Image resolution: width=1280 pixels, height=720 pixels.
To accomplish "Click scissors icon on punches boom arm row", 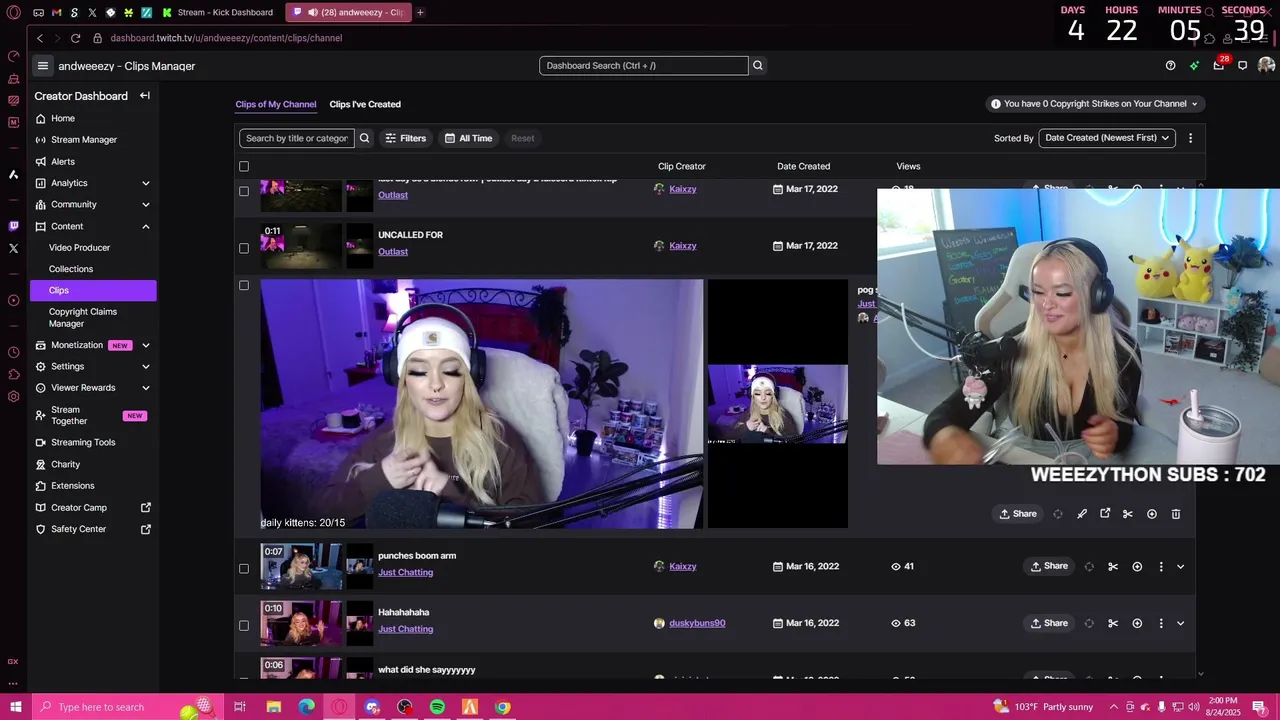I will coord(1113,567).
